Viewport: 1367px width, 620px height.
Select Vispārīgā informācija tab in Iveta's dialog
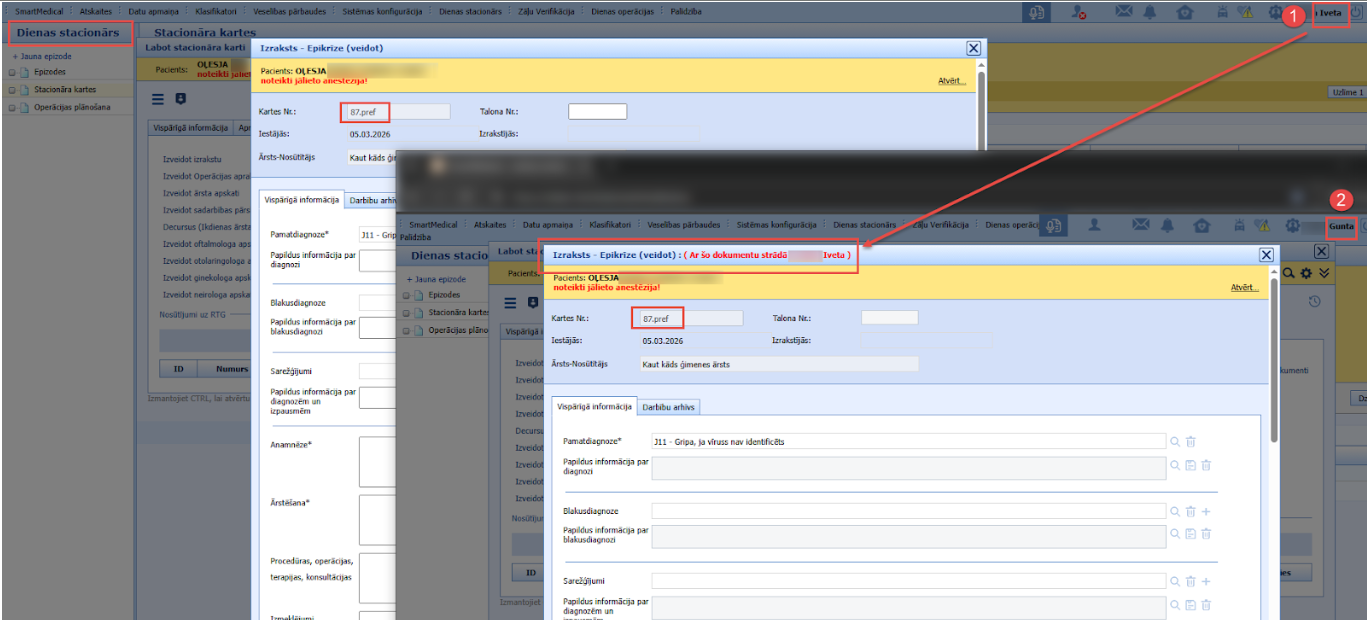(301, 199)
